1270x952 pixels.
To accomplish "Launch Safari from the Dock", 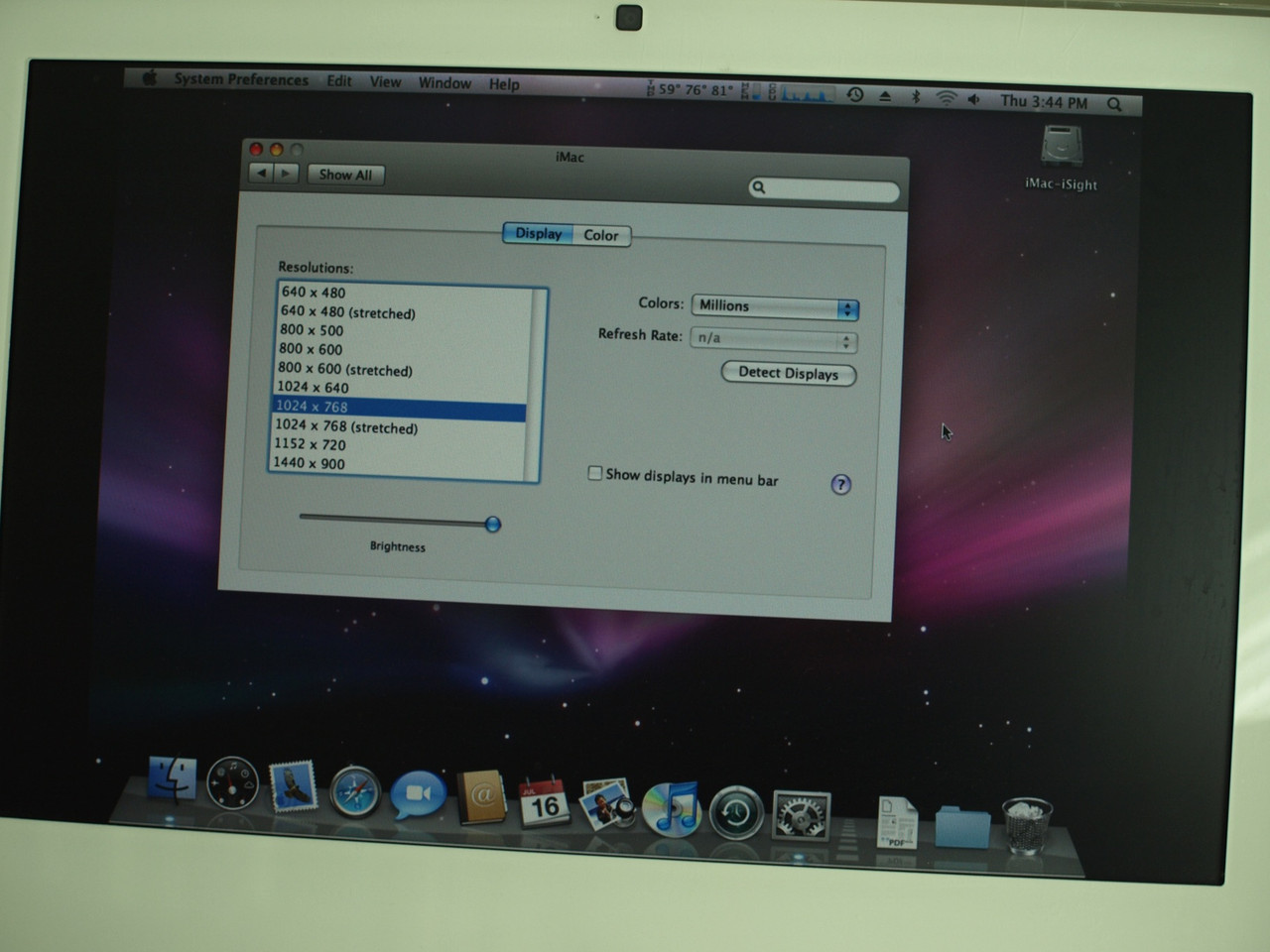I will pyautogui.click(x=354, y=791).
